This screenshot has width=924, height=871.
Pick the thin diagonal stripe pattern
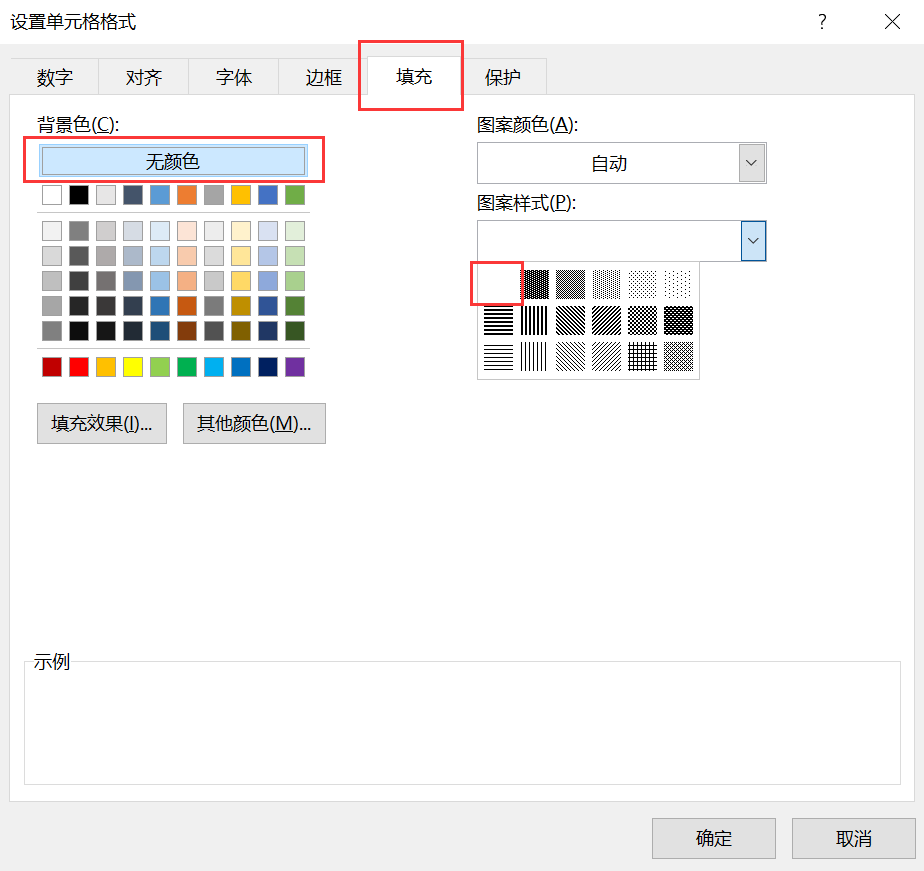pyautogui.click(x=606, y=357)
